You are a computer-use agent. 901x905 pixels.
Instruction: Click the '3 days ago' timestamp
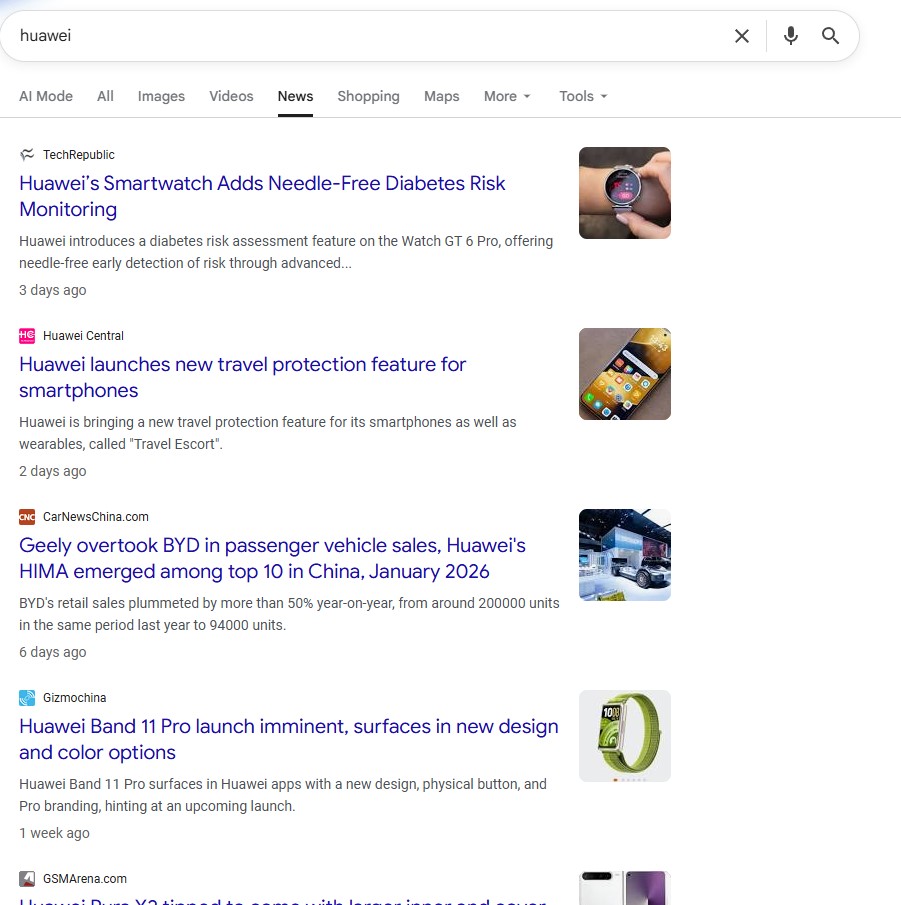tap(53, 290)
